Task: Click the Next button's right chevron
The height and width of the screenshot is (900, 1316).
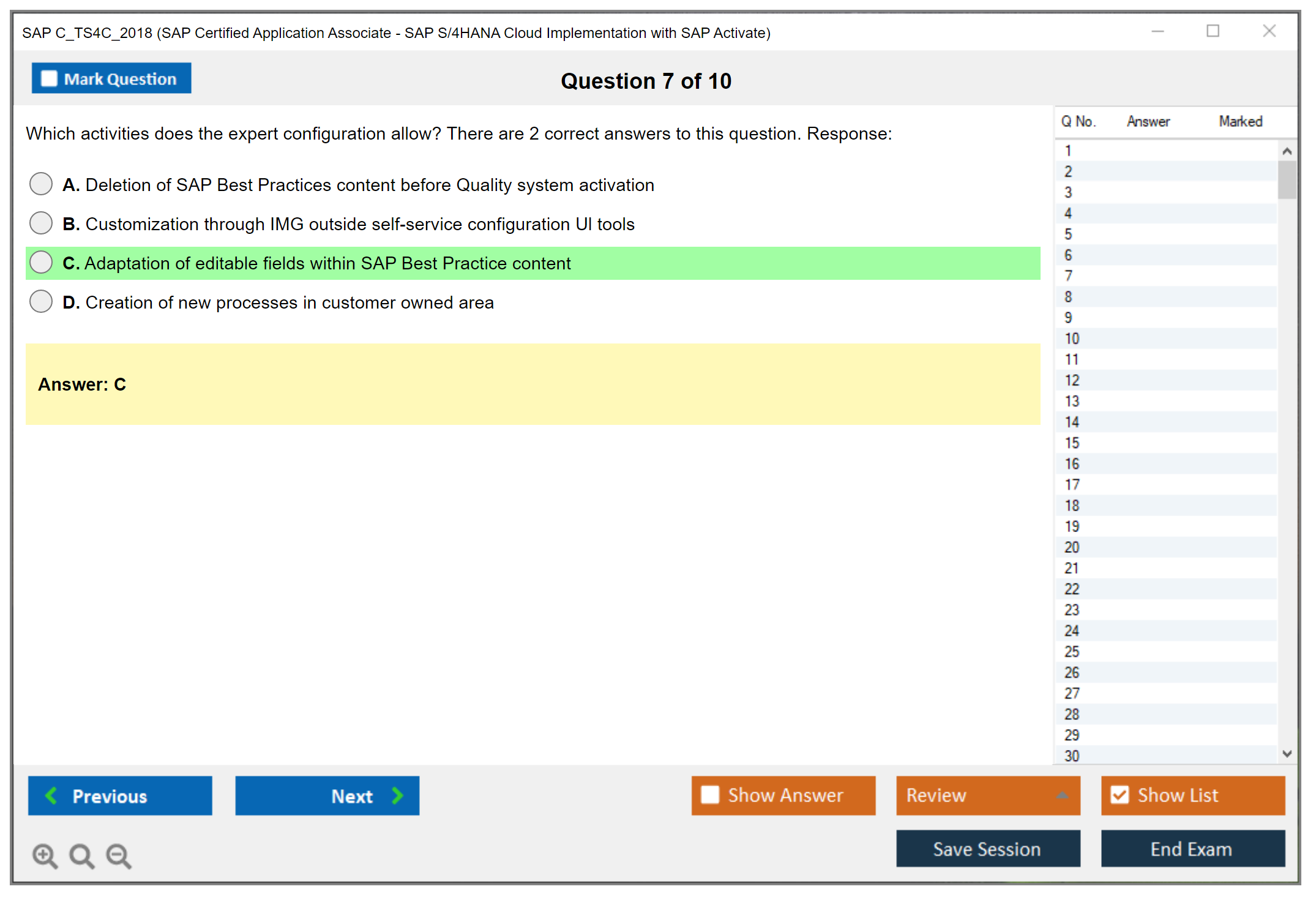Action: point(397,795)
